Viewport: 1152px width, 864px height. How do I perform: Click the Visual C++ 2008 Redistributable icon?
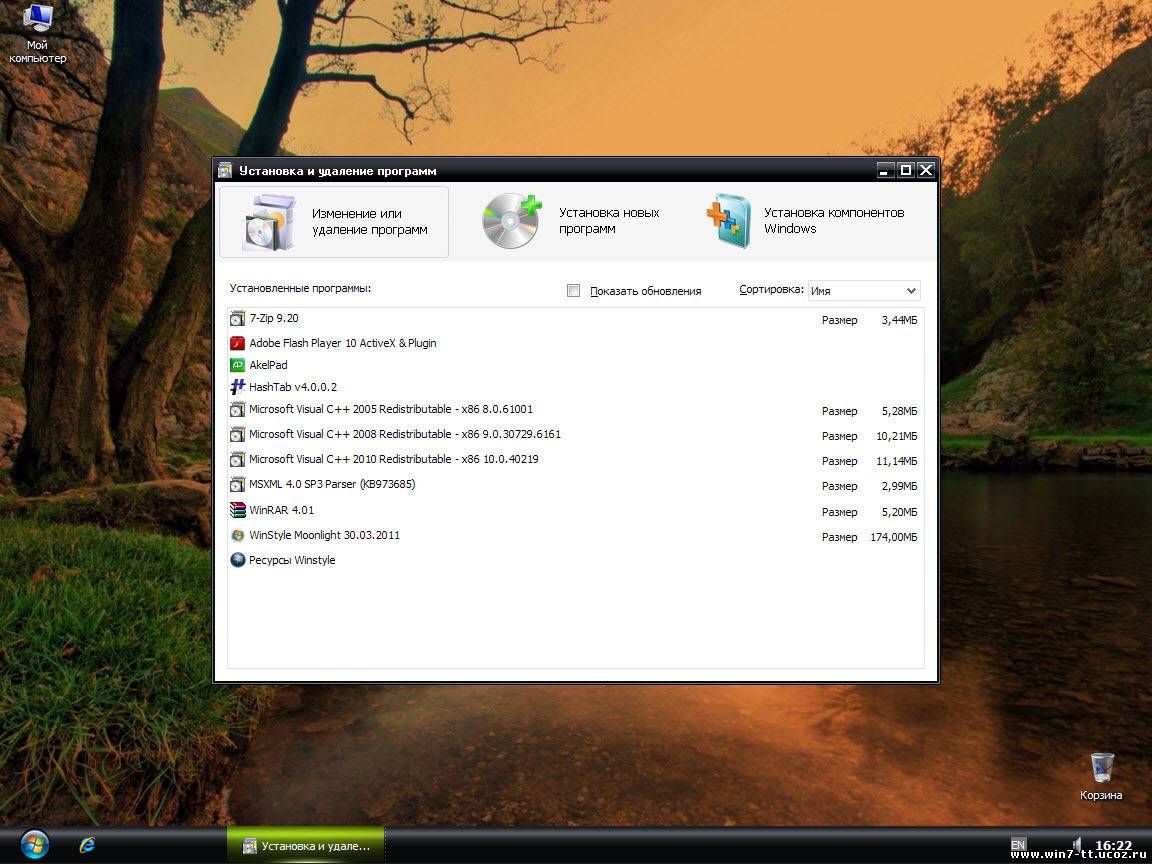point(237,434)
